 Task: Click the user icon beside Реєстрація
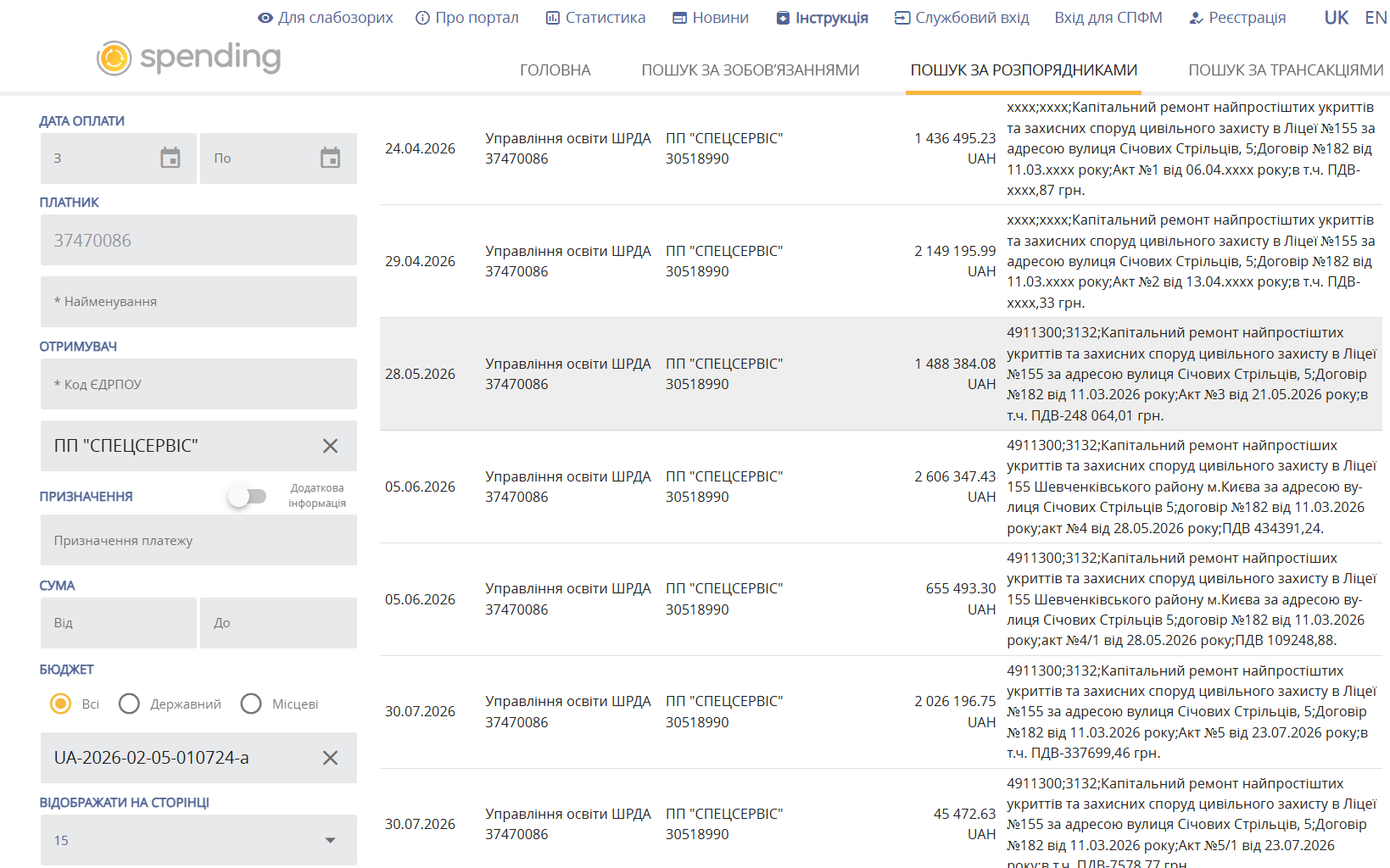(x=1196, y=18)
